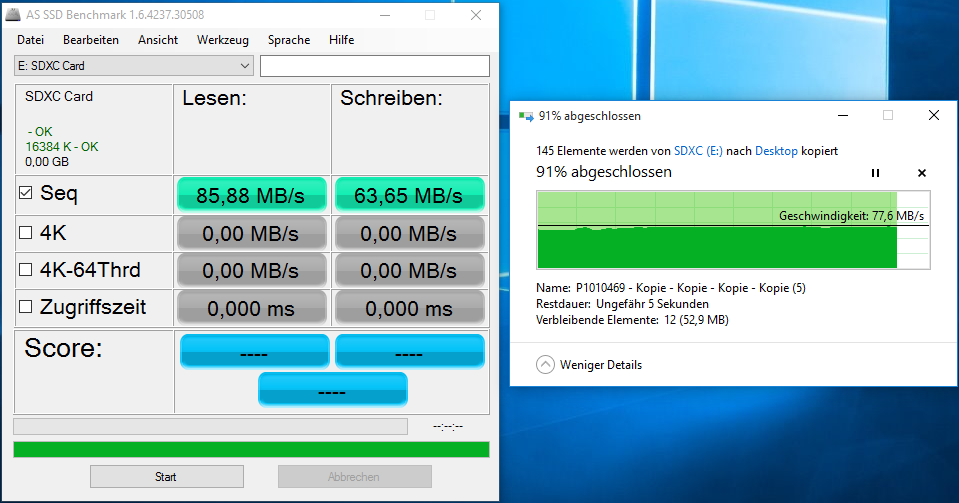Image resolution: width=959 pixels, height=503 pixels.
Task: Open the Werkzeug menu
Action: click(223, 40)
